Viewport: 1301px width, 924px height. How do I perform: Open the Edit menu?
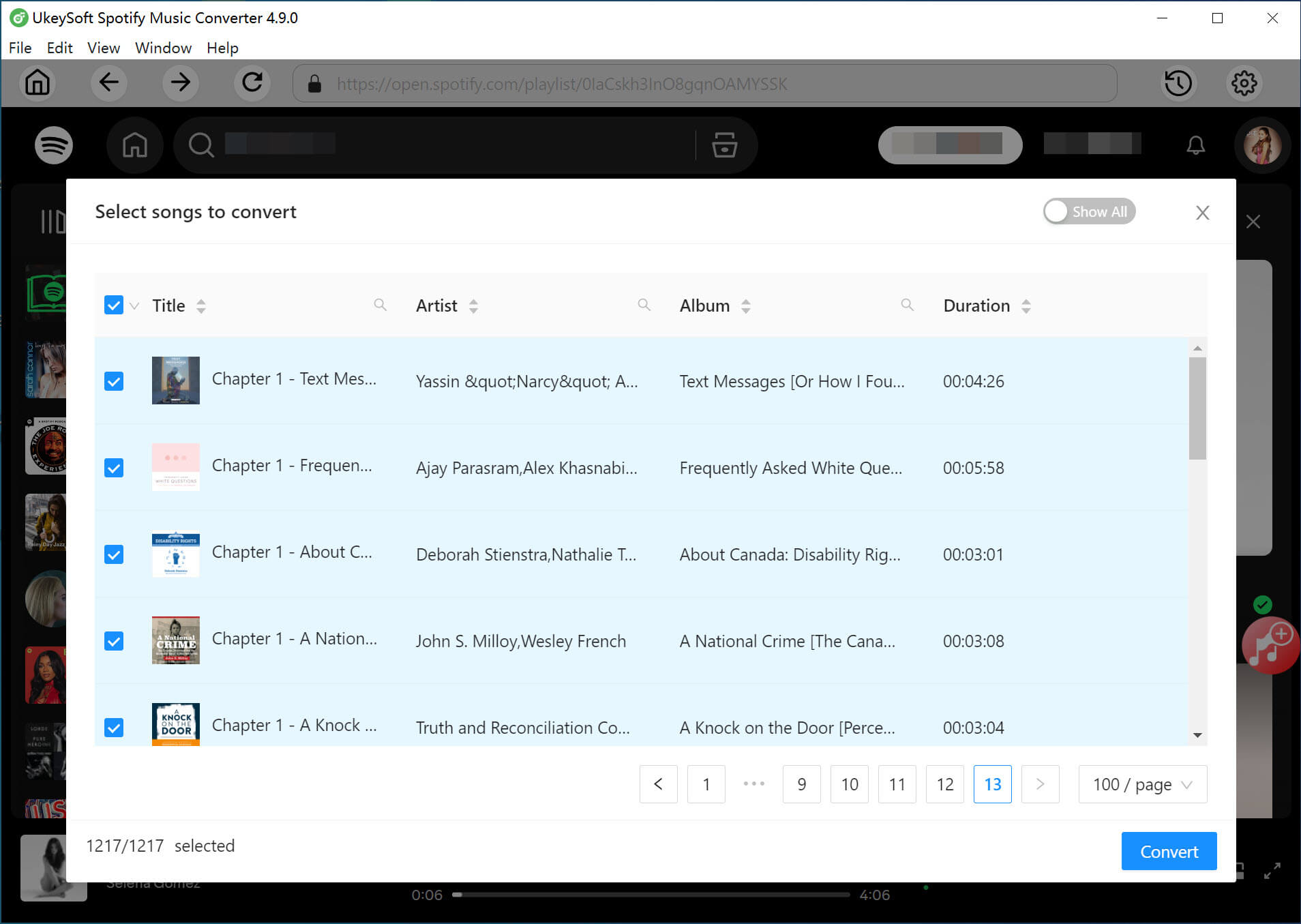(x=59, y=48)
